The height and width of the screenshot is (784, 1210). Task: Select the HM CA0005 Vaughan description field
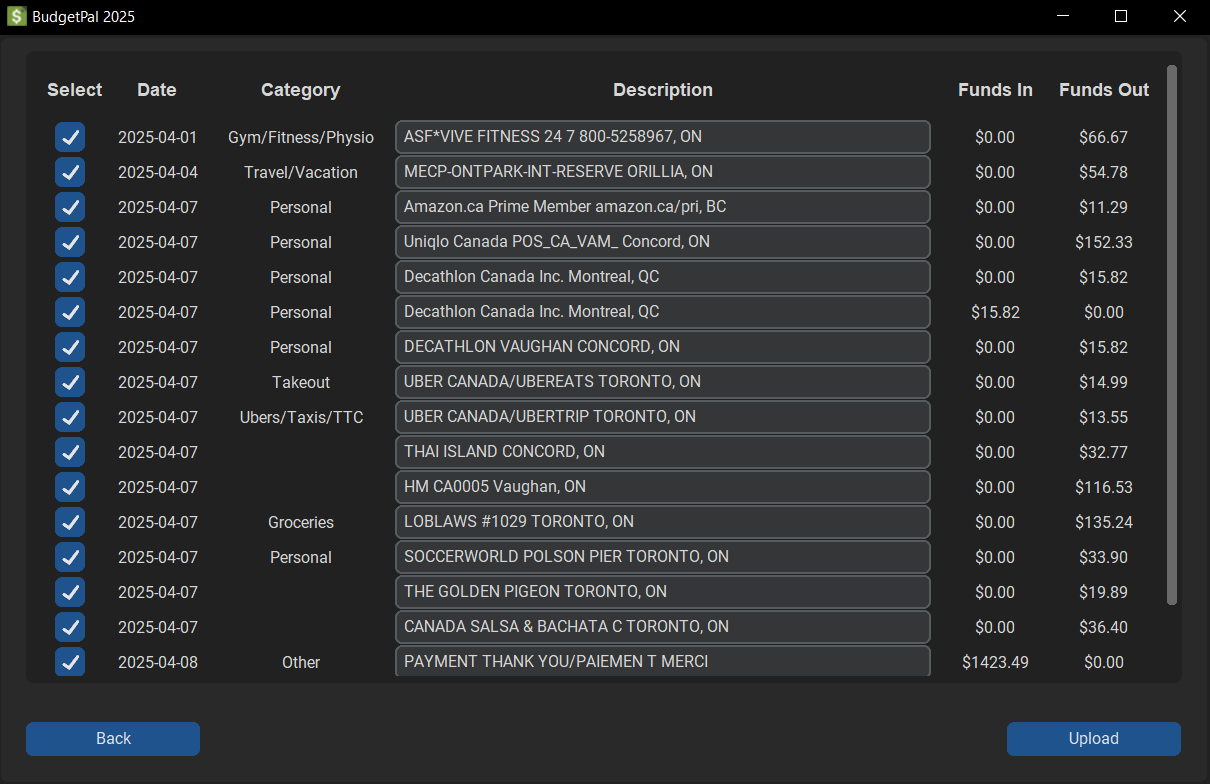point(662,487)
